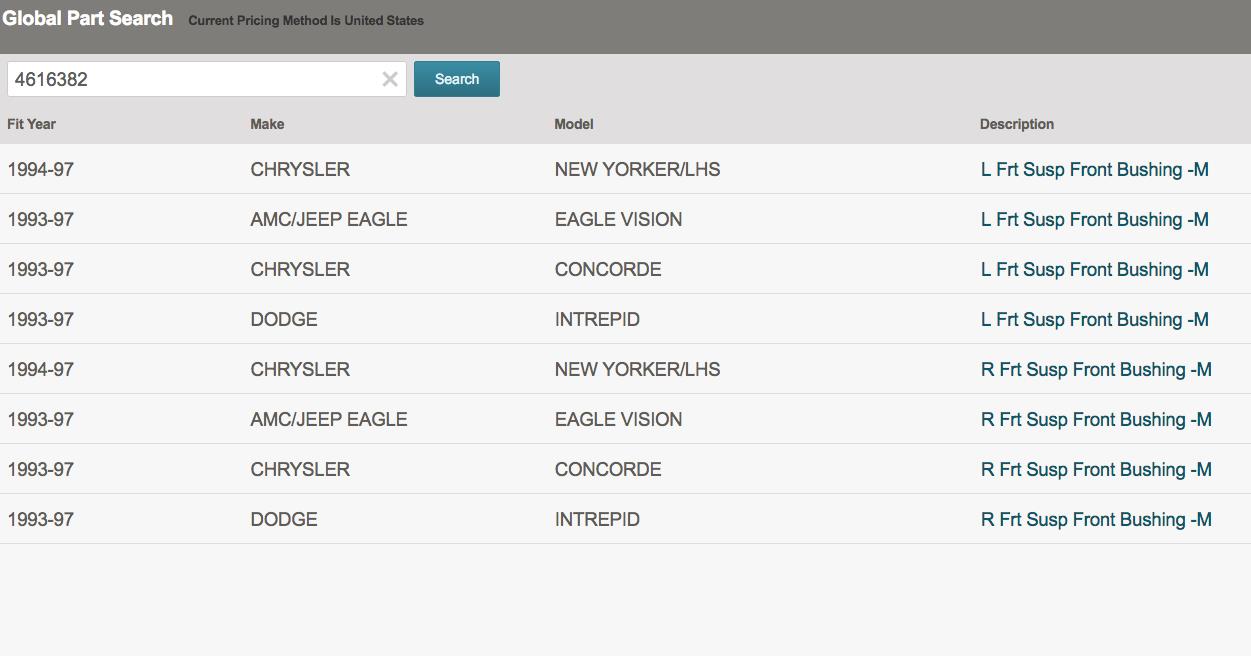Open R Frt Susp Bushing for New Yorker/LHS
The height and width of the screenshot is (656, 1251).
1096,370
